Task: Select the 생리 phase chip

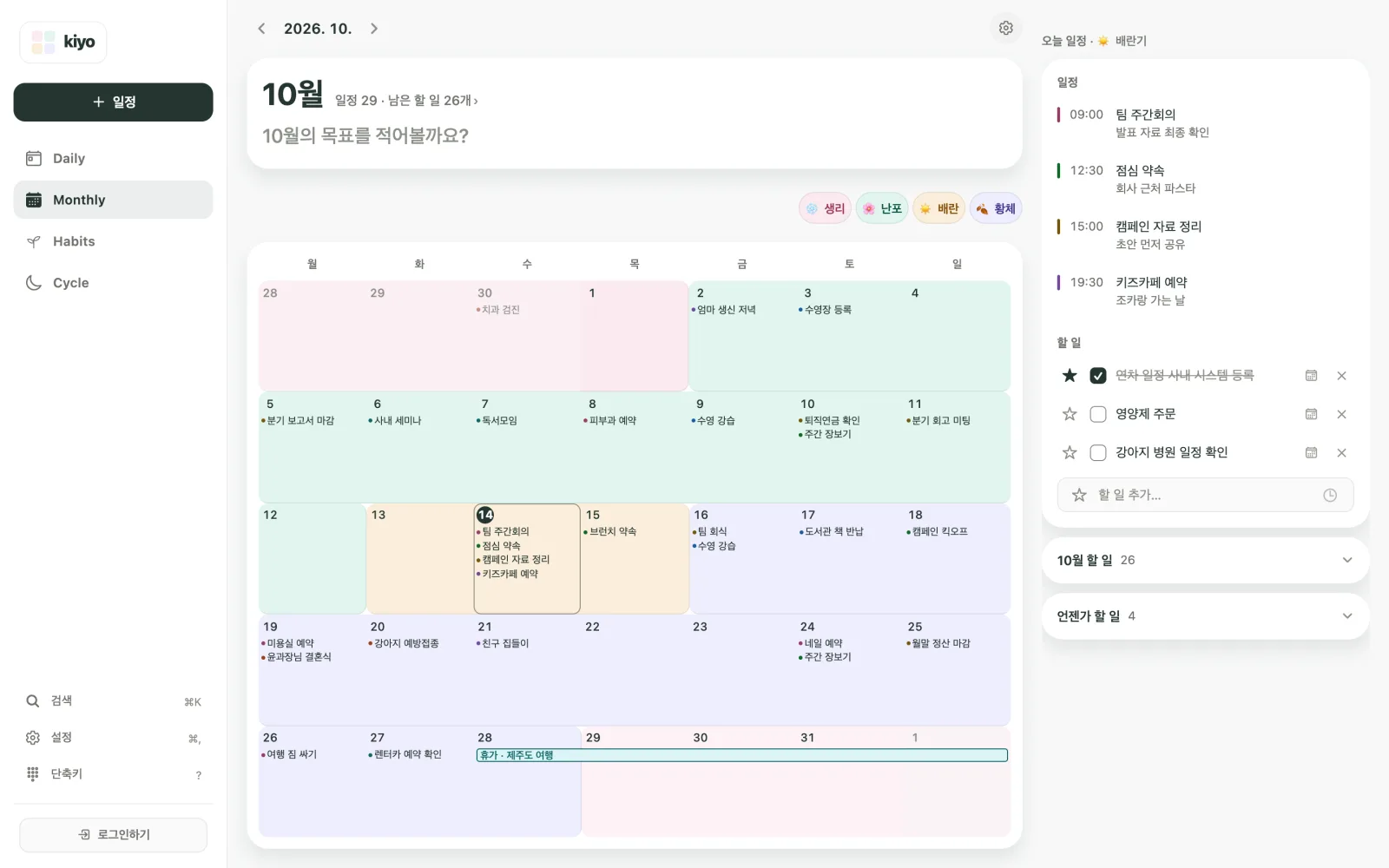Action: [x=825, y=209]
